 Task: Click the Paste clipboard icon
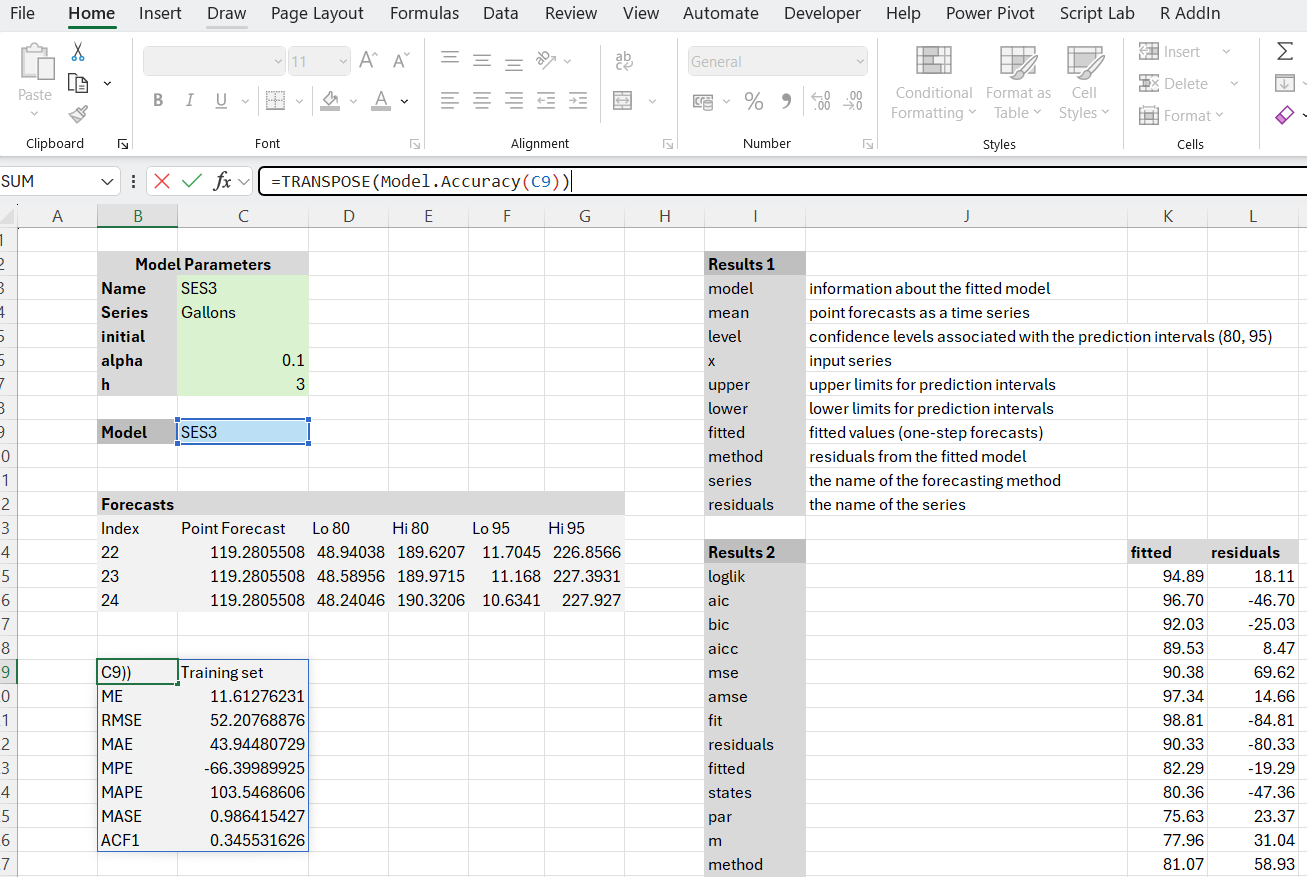tap(35, 63)
